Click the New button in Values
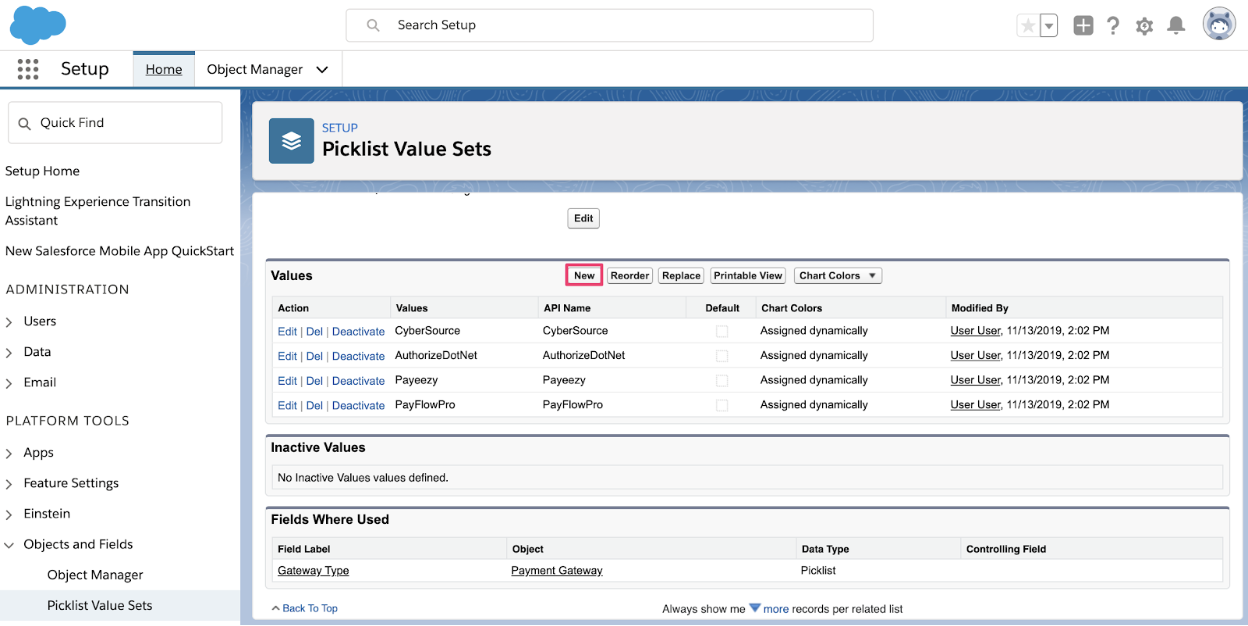The height and width of the screenshot is (626, 1248). tap(584, 276)
